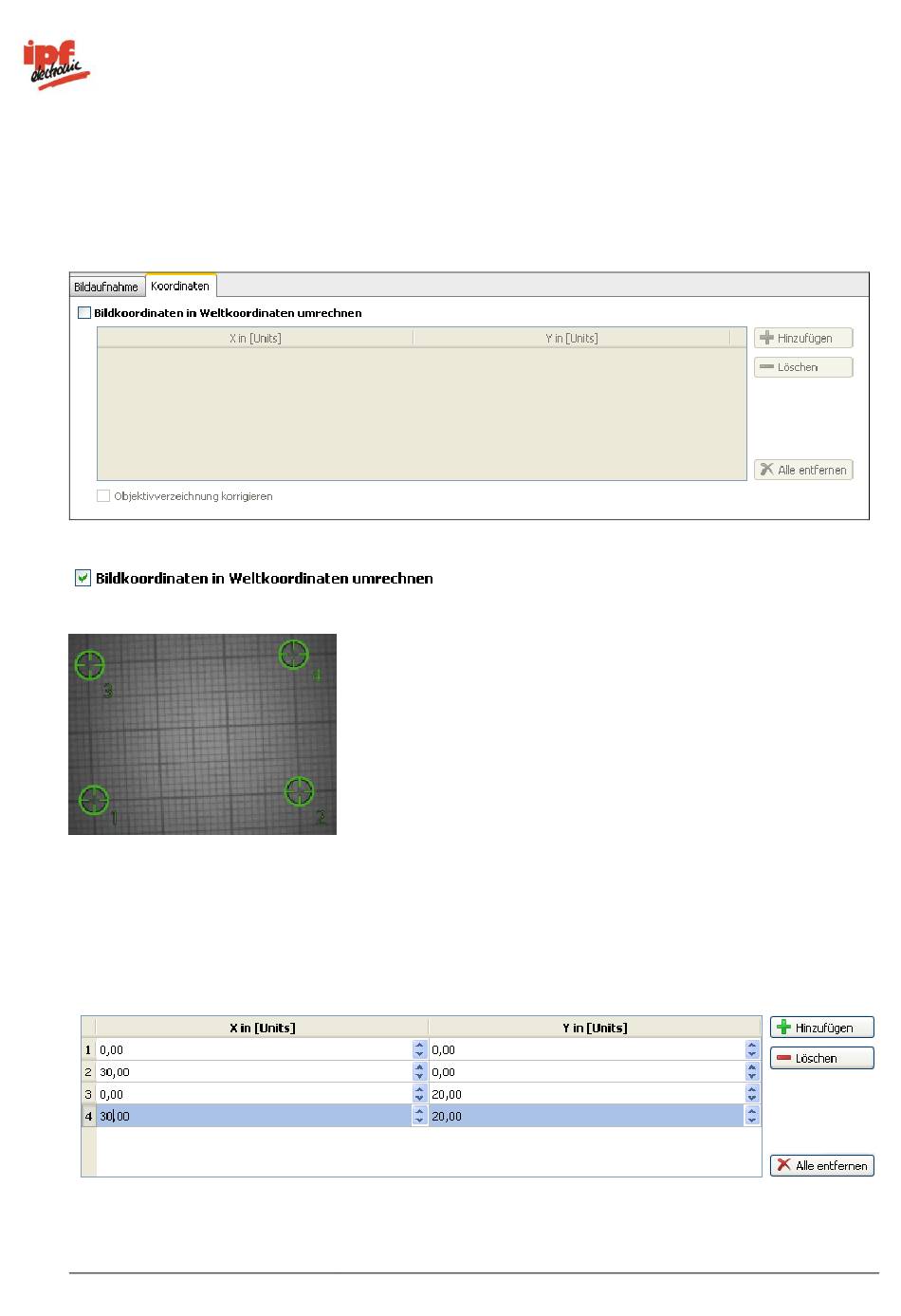This screenshot has width=901, height=1316.
Task: Switch to the Bildaufnahme tab
Action: click(106, 287)
